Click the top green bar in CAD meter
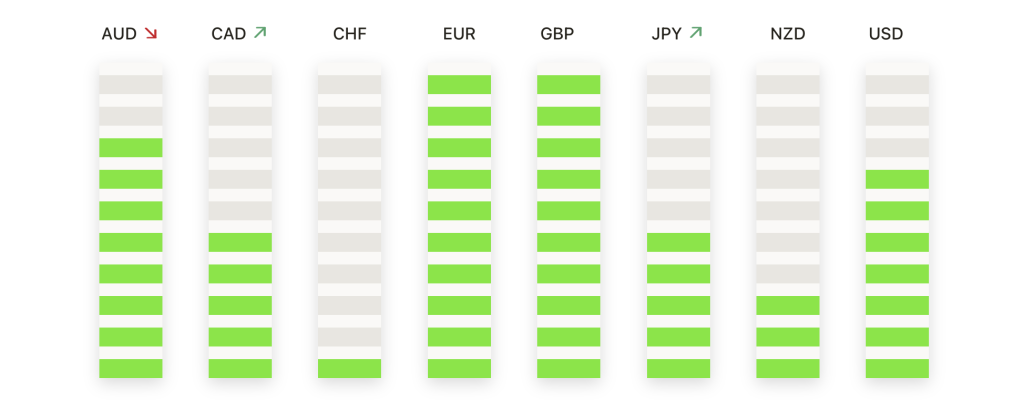 point(240,242)
